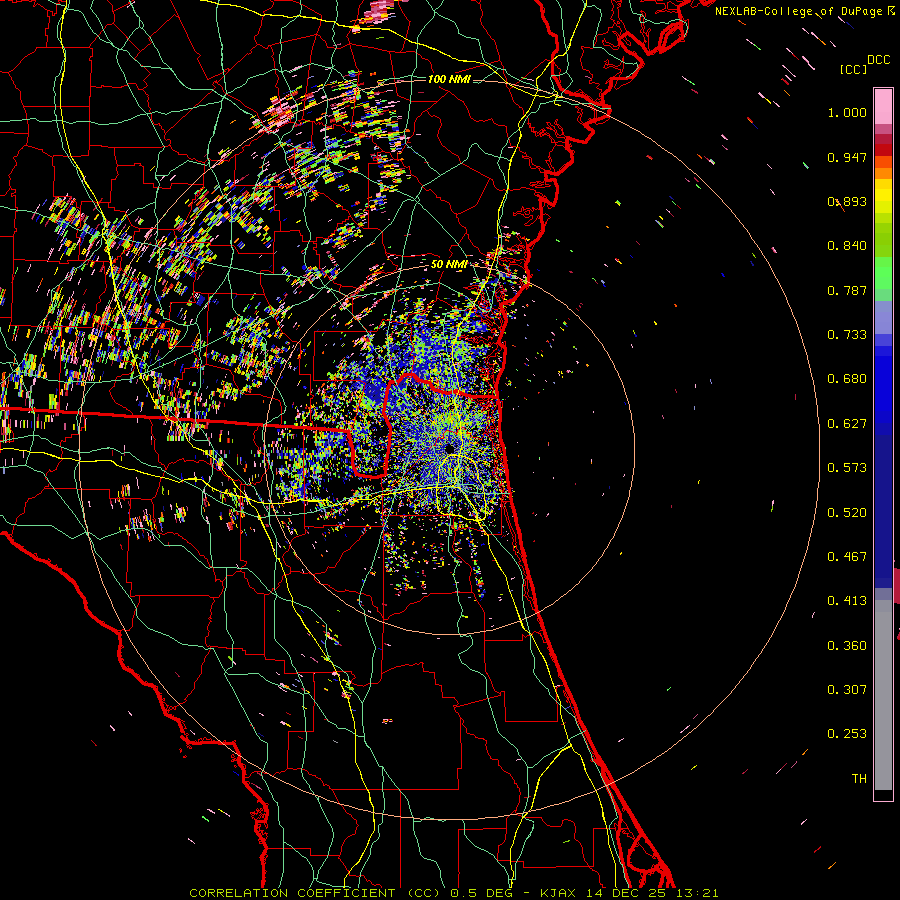Click the 0.520 value on the color scale
The width and height of the screenshot is (900, 900).
pyautogui.click(x=847, y=513)
